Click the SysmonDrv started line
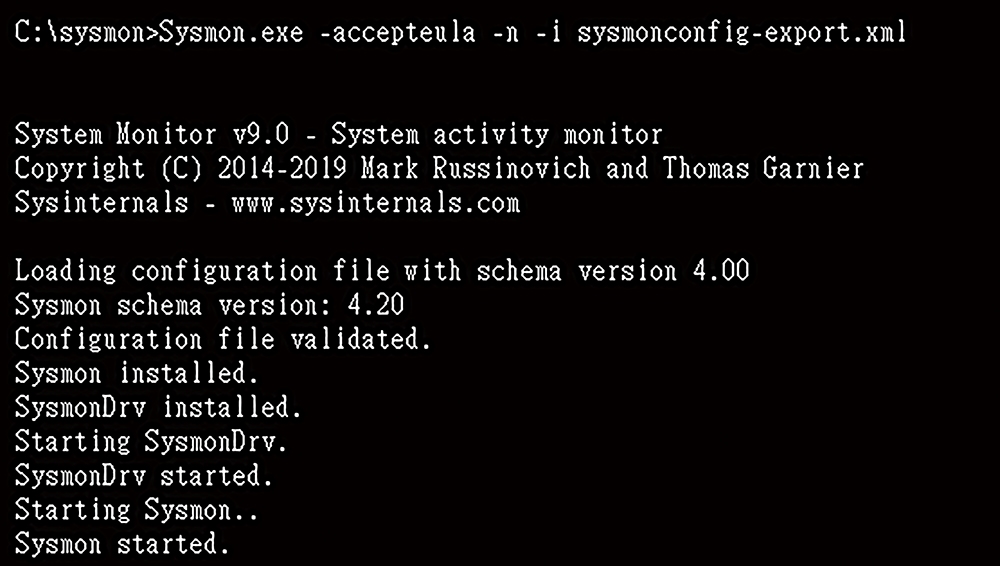Image resolution: width=1000 pixels, height=566 pixels. coord(144,475)
